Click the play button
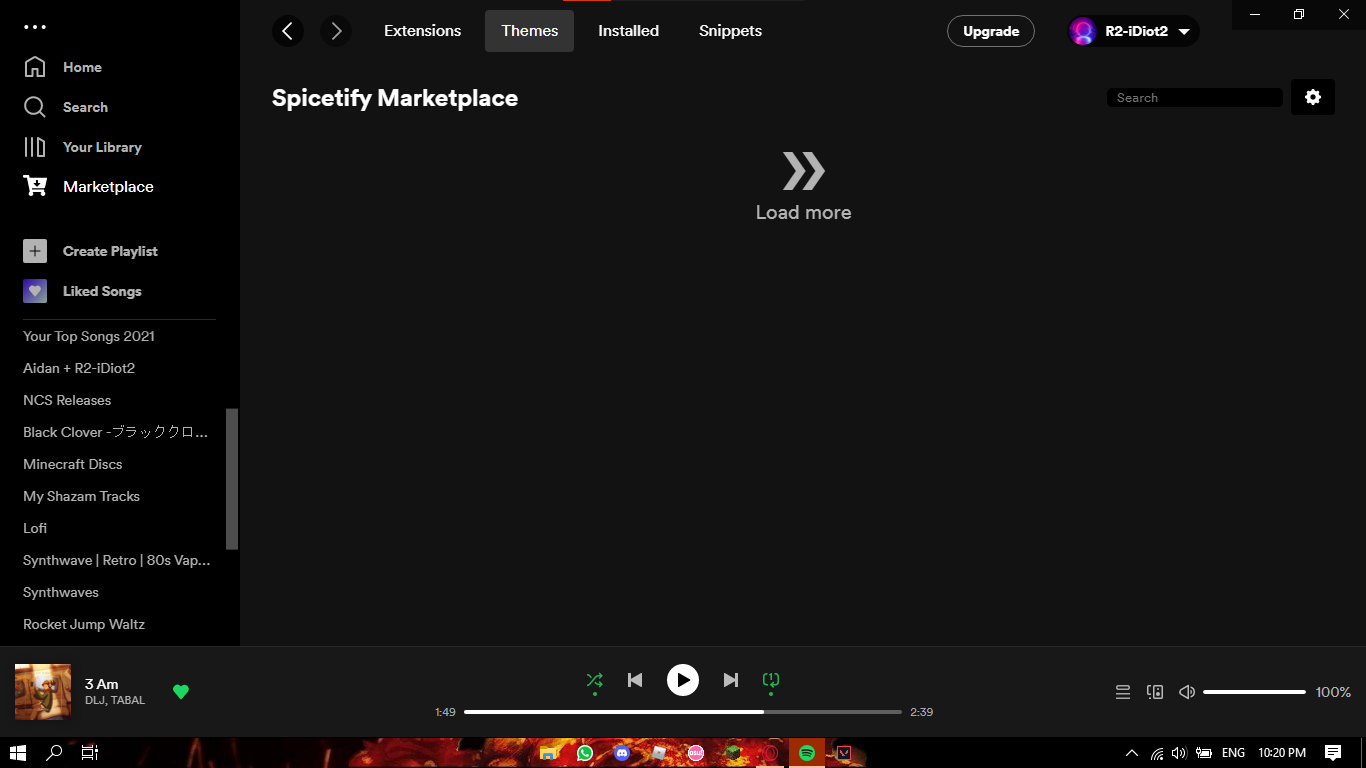The width and height of the screenshot is (1366, 768). (x=683, y=680)
